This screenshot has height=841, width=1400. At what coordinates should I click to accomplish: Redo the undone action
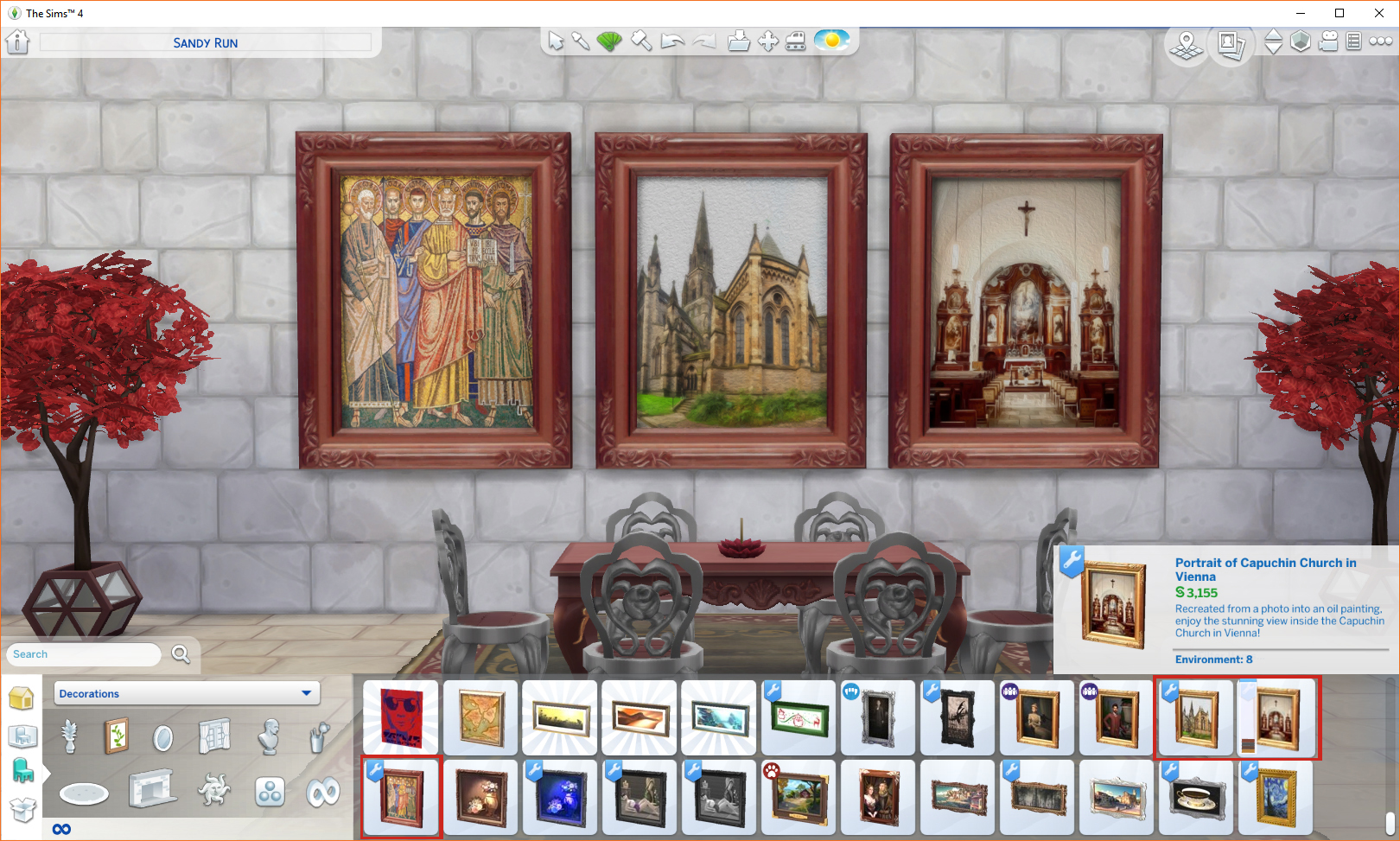[704, 41]
